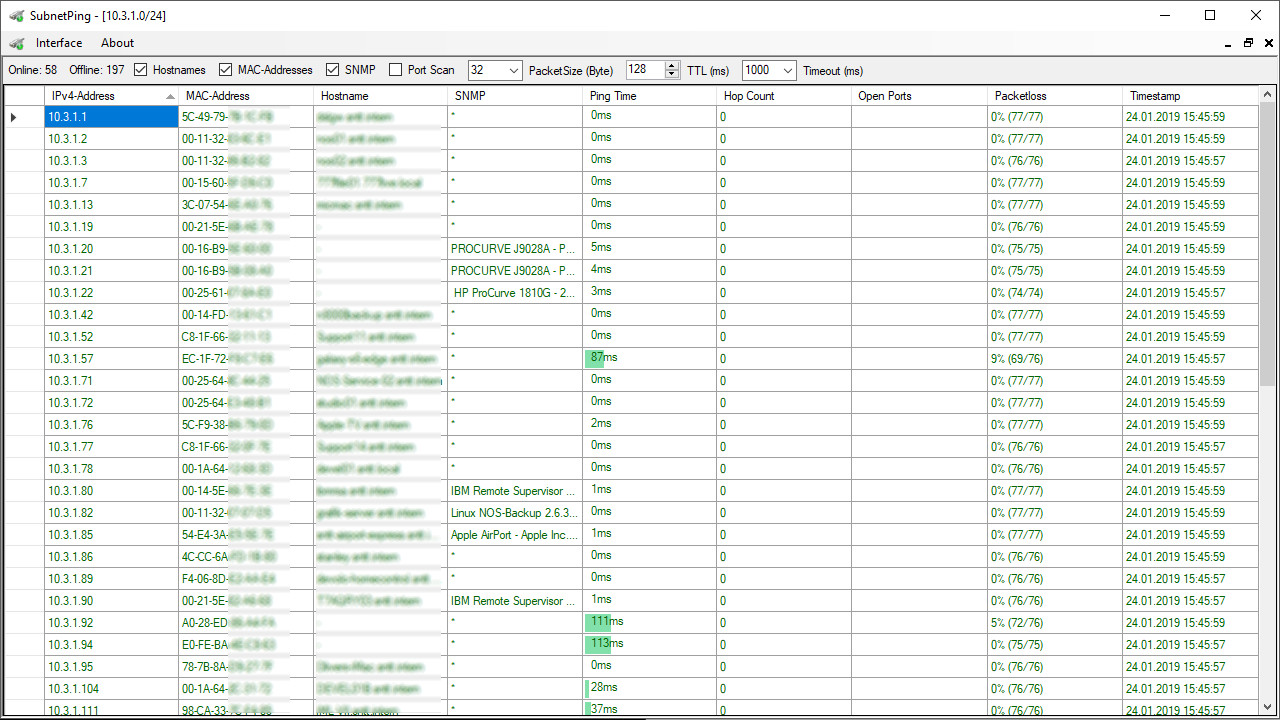This screenshot has height=720, width=1280.
Task: Disable the Hostnames checkbox
Action: pos(141,70)
